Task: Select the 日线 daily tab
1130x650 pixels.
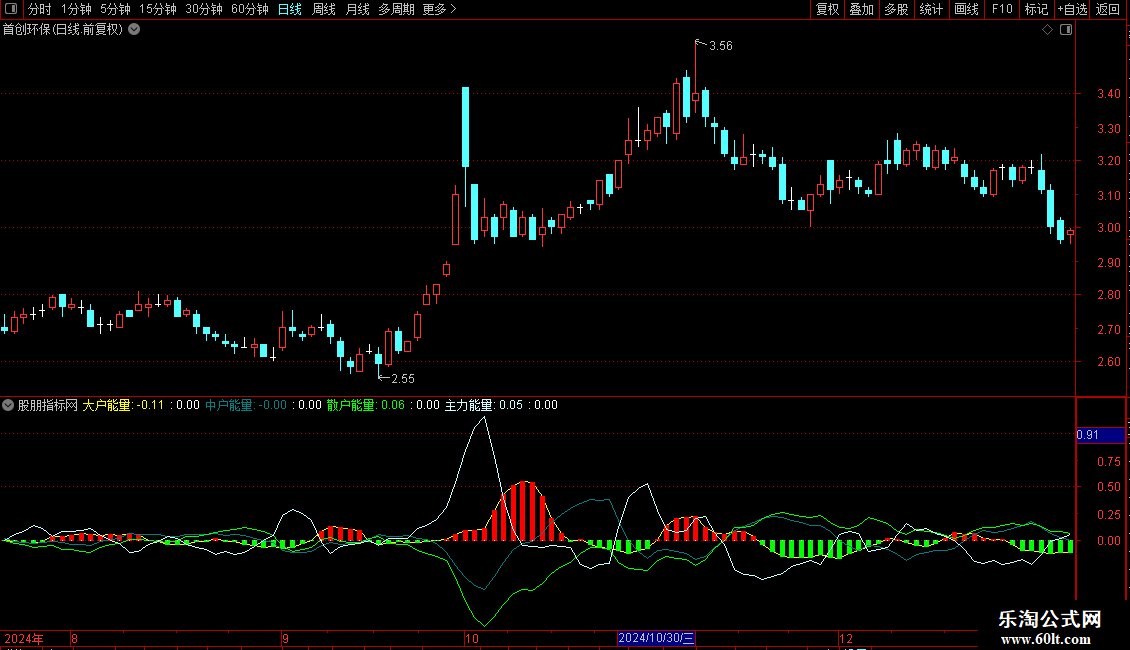Action: pyautogui.click(x=290, y=9)
